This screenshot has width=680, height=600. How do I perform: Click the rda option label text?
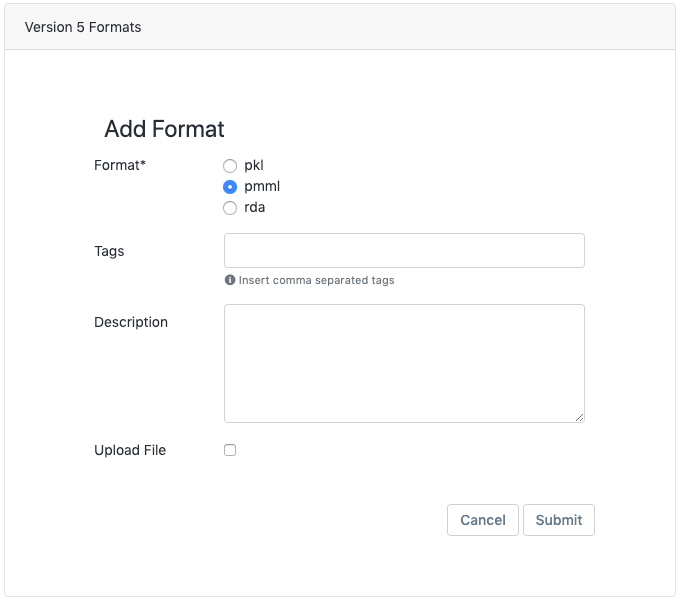(255, 207)
